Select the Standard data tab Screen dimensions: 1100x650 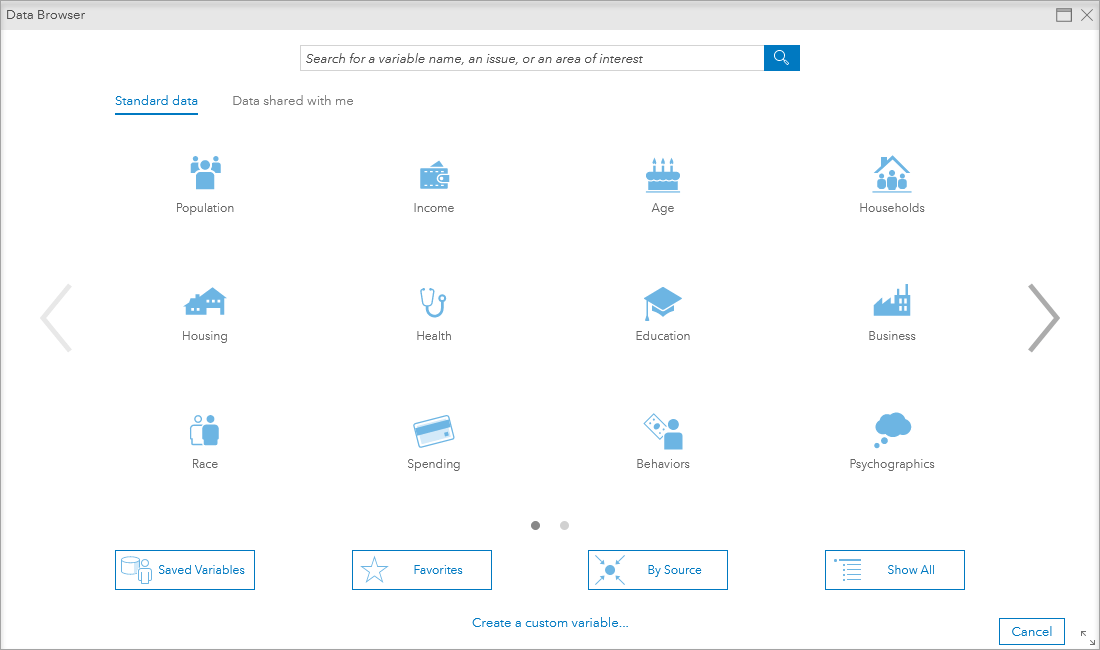(156, 101)
